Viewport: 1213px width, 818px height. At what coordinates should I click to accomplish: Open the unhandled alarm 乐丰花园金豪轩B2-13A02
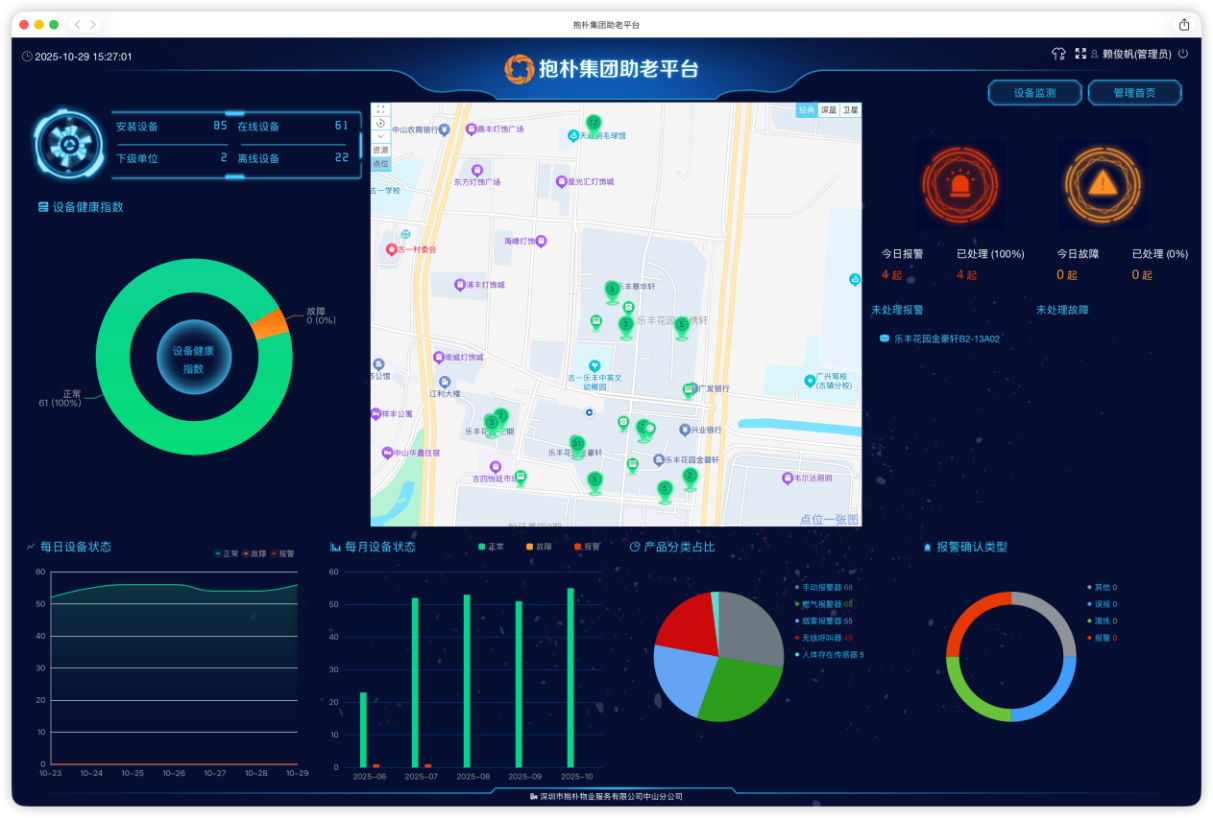[x=946, y=339]
